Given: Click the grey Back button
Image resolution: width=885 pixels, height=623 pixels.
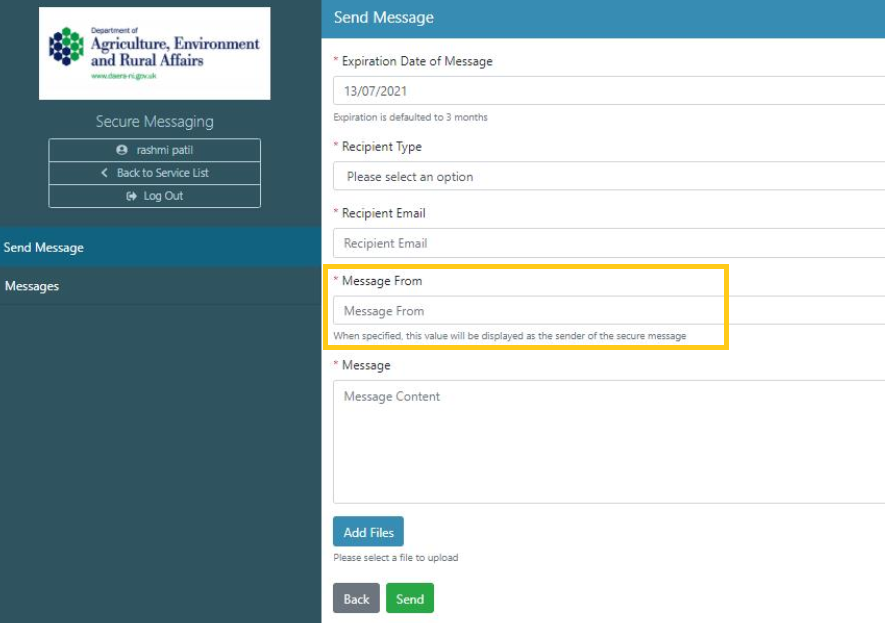Looking at the screenshot, I should 356,599.
